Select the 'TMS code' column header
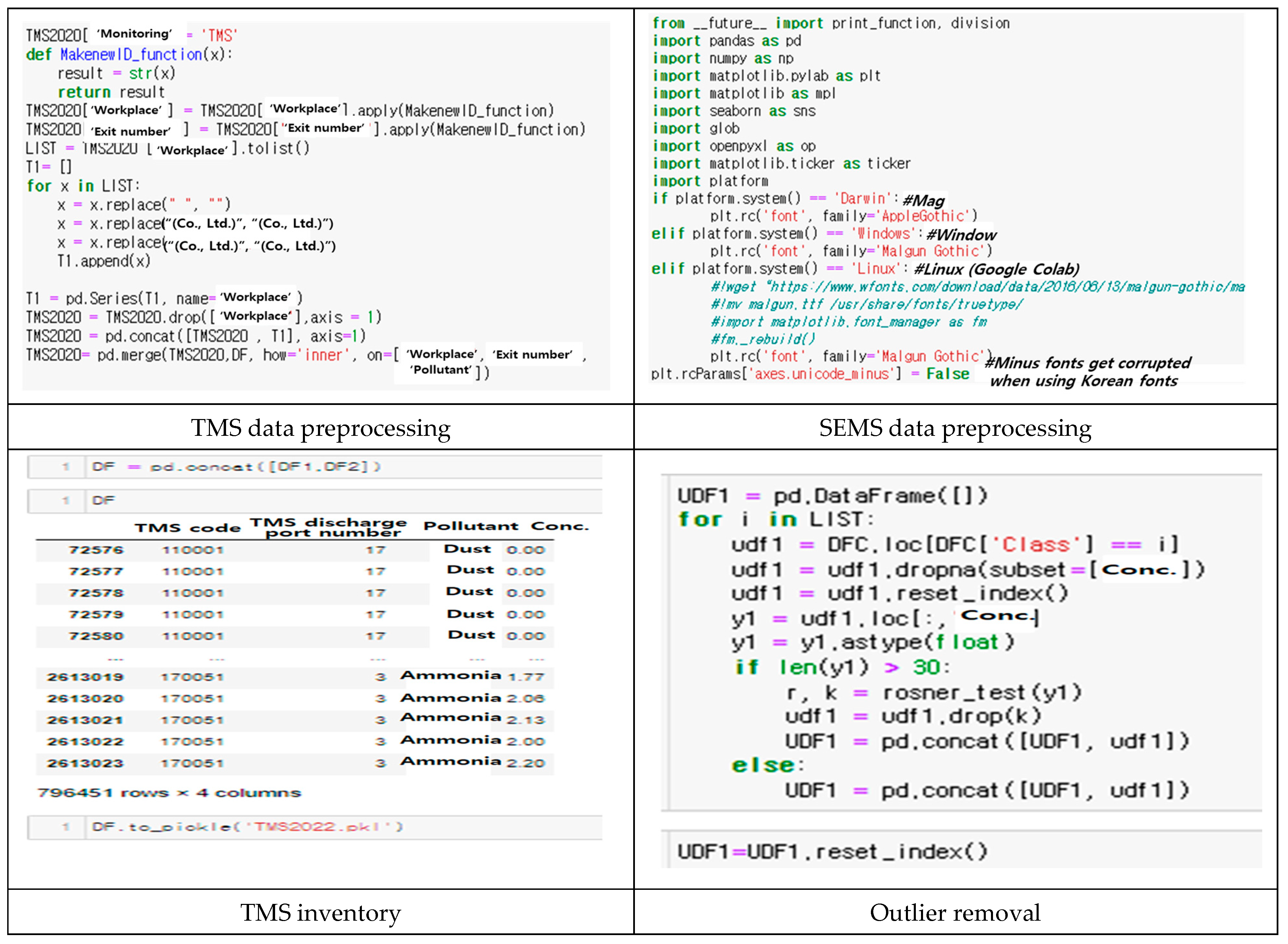 (x=188, y=528)
